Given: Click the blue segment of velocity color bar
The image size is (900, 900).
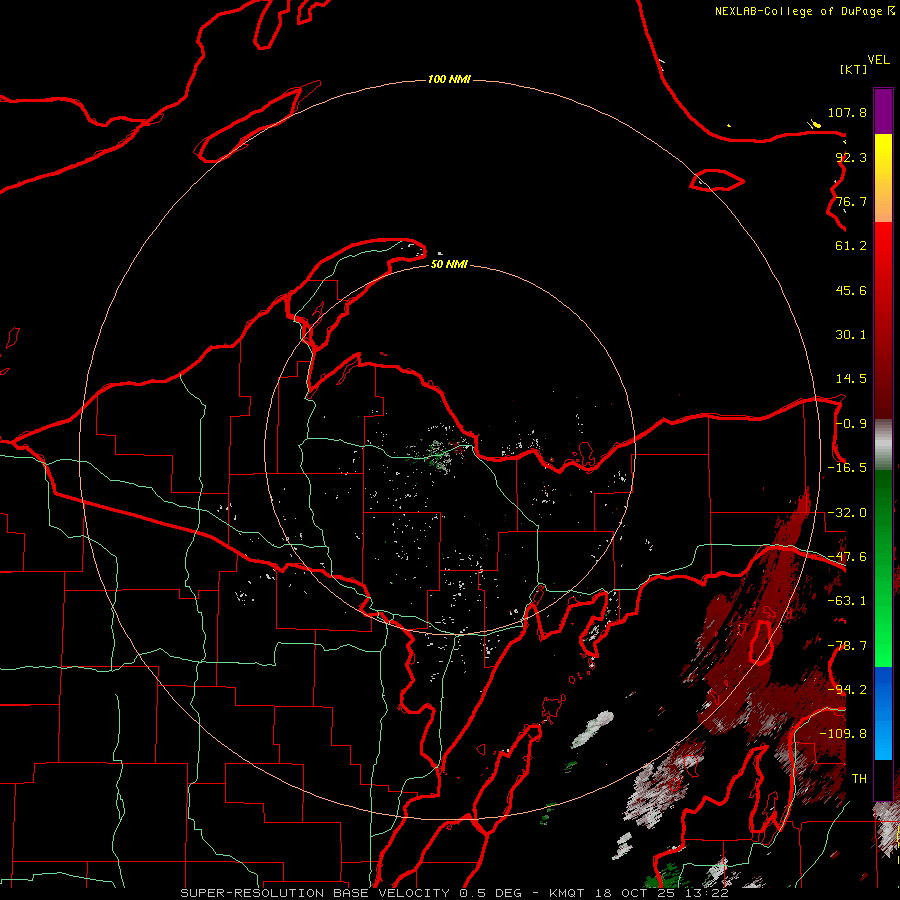Looking at the screenshot, I should (883, 713).
